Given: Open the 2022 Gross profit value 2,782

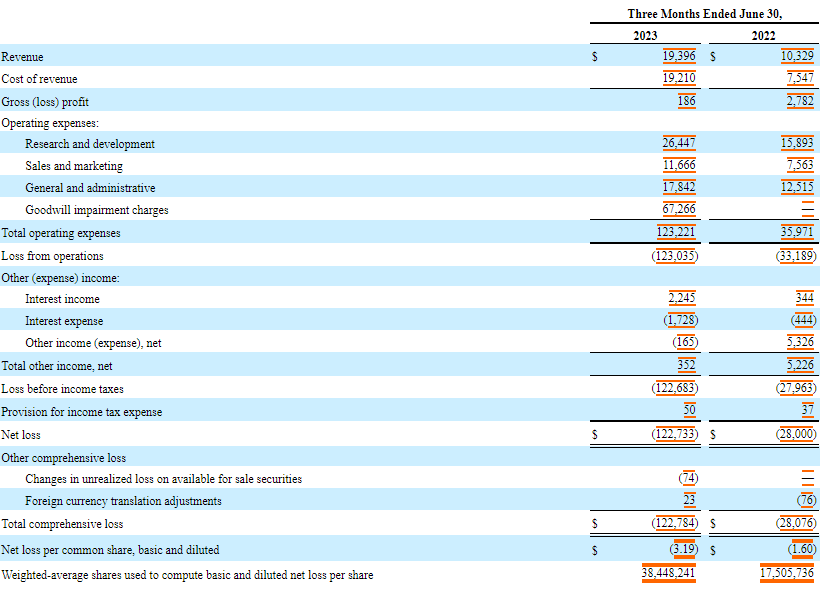Looking at the screenshot, I should click(x=800, y=101).
